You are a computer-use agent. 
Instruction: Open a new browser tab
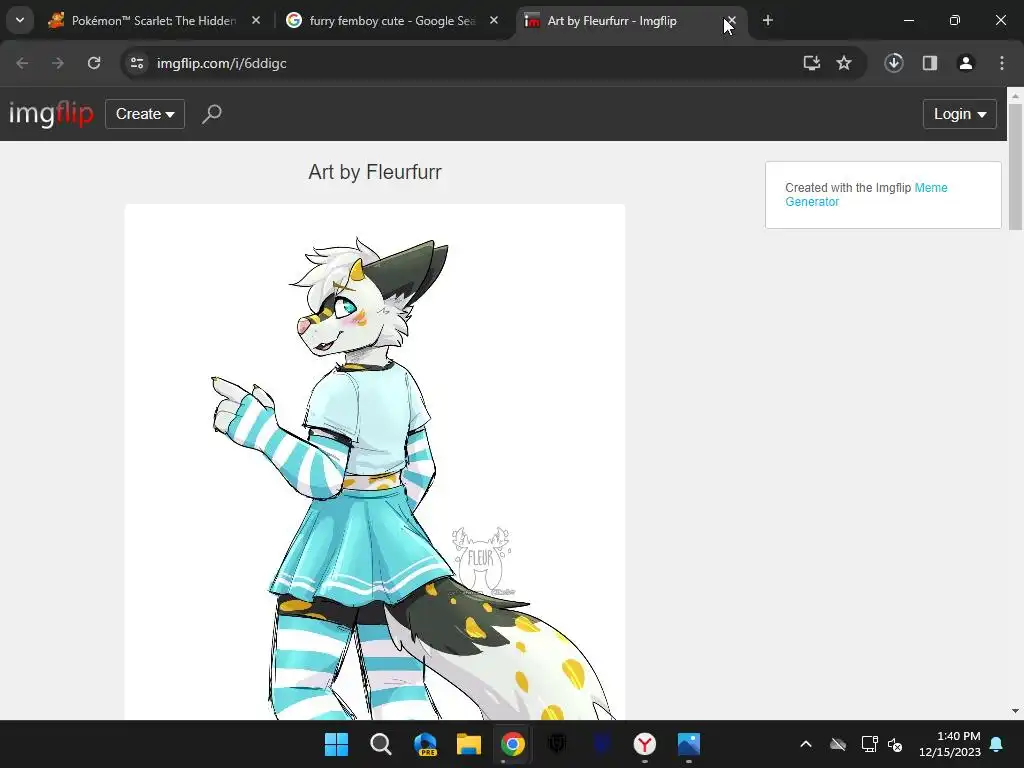point(768,21)
